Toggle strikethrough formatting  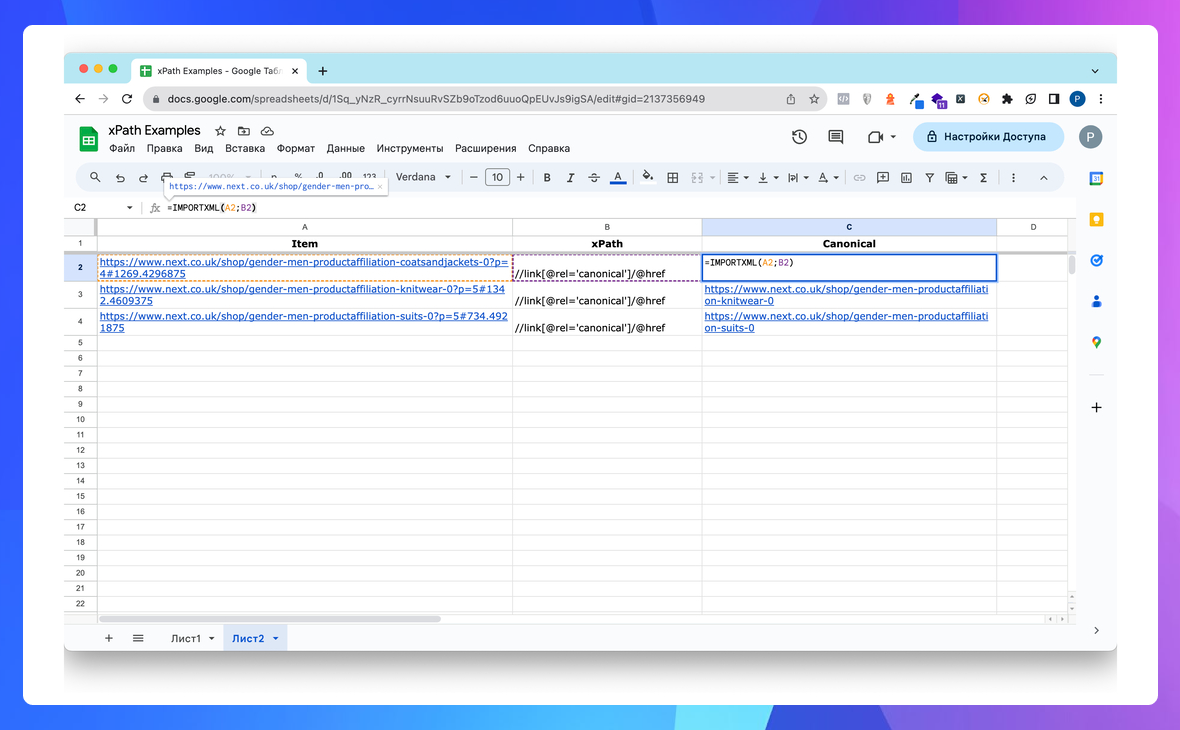(x=595, y=178)
